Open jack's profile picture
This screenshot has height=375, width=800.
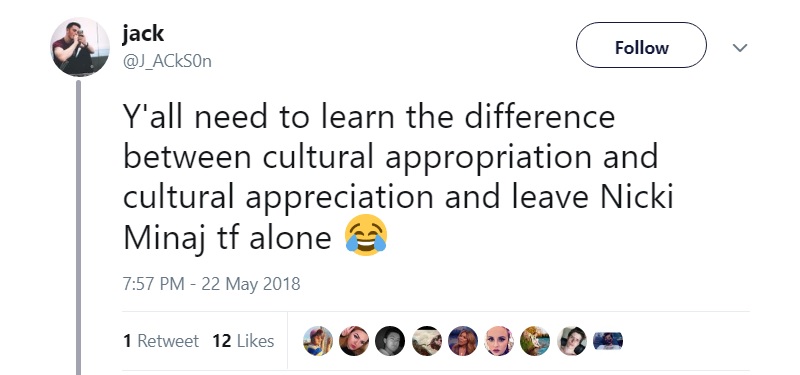click(80, 46)
